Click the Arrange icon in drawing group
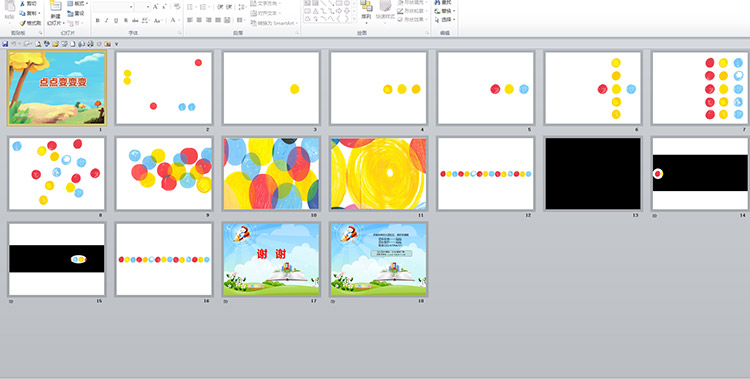Viewport: 750px width, 379px height. 366,6
